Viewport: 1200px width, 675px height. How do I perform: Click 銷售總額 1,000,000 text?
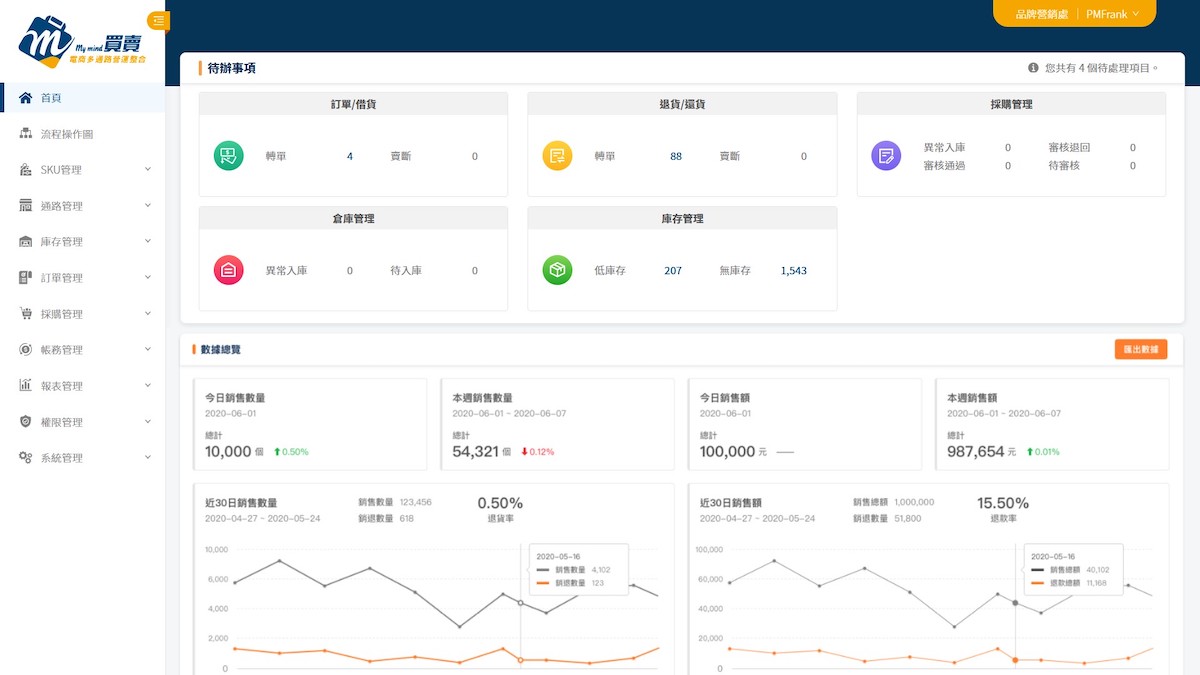point(893,502)
